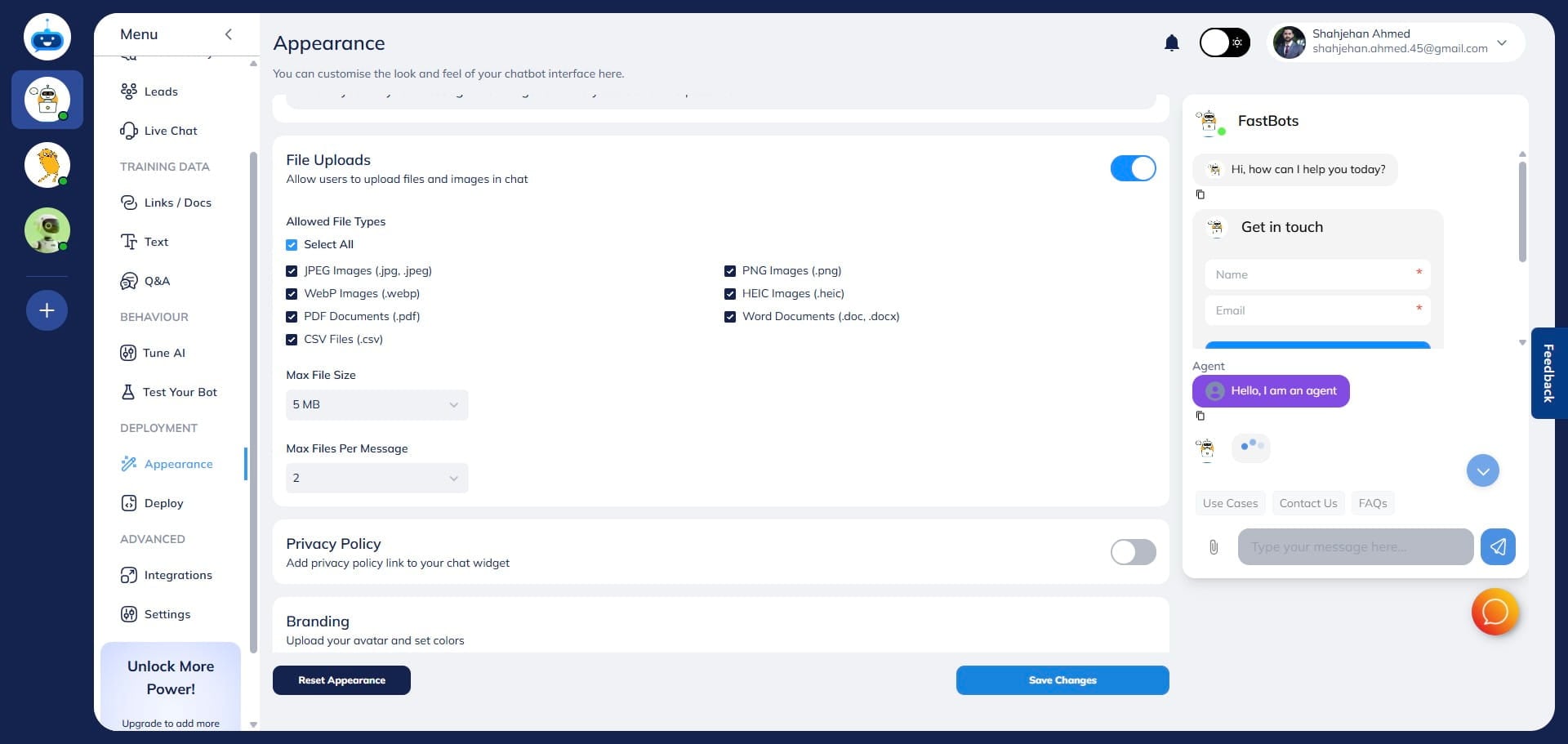Viewport: 1568px width, 744px height.
Task: Open the notification bell
Action: point(1171,42)
